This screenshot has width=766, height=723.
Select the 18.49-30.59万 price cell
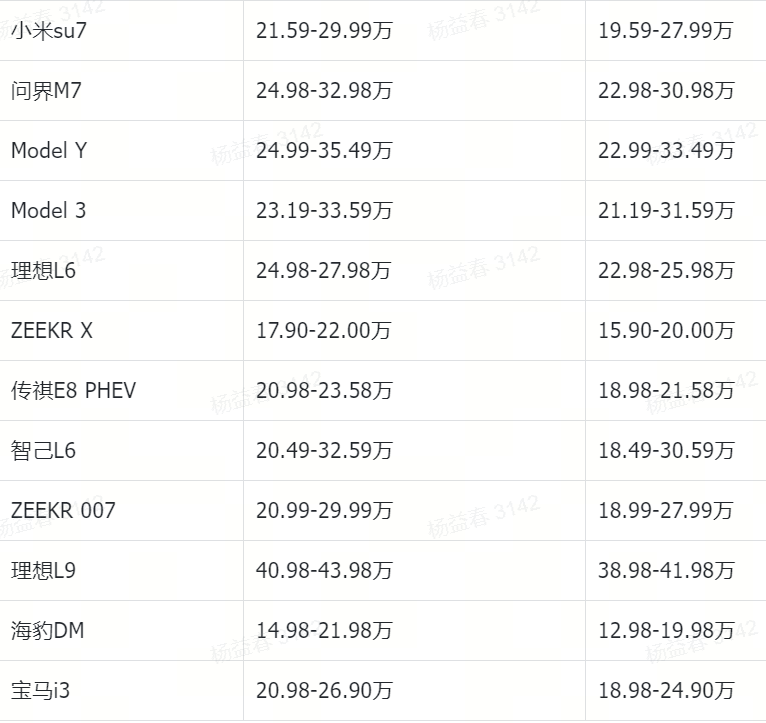pyautogui.click(x=666, y=451)
